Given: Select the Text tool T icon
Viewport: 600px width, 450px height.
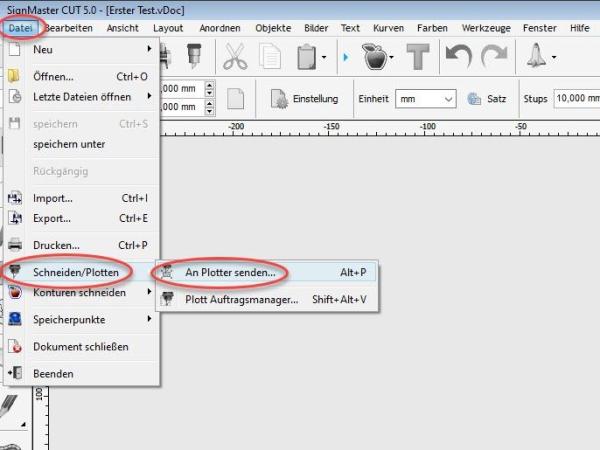Looking at the screenshot, I should click(x=419, y=58).
